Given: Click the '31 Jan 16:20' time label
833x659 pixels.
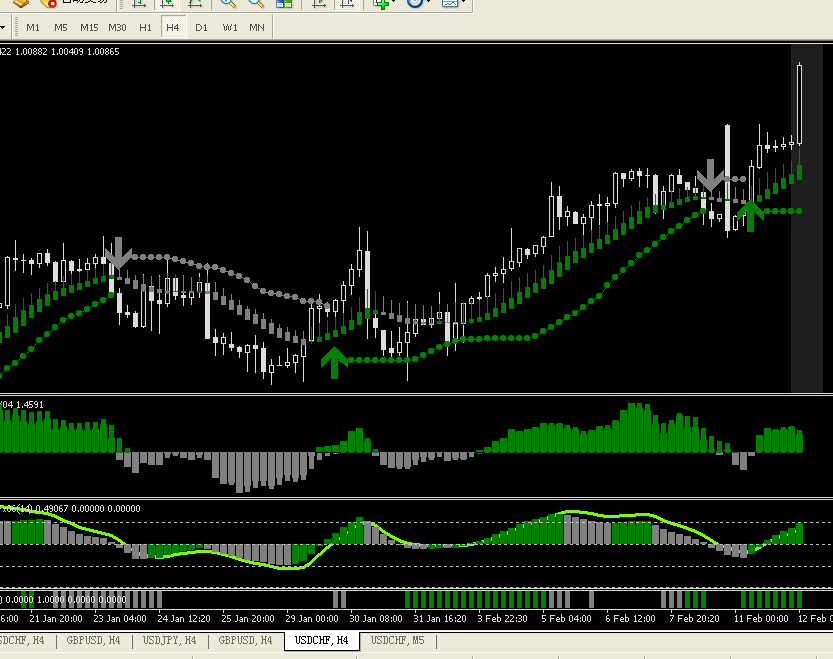Looking at the screenshot, I should pyautogui.click(x=440, y=619).
